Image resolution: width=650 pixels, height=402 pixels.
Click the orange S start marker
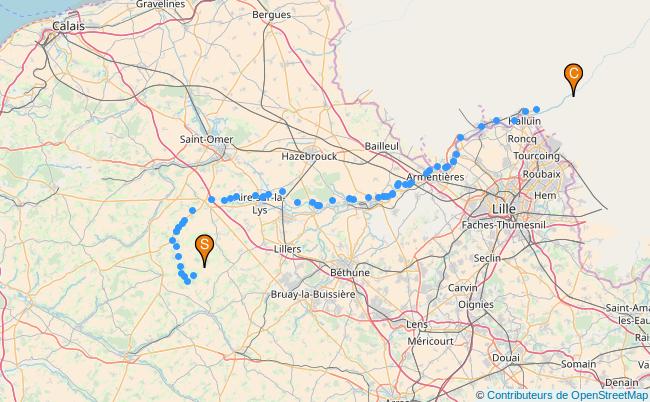(x=204, y=250)
